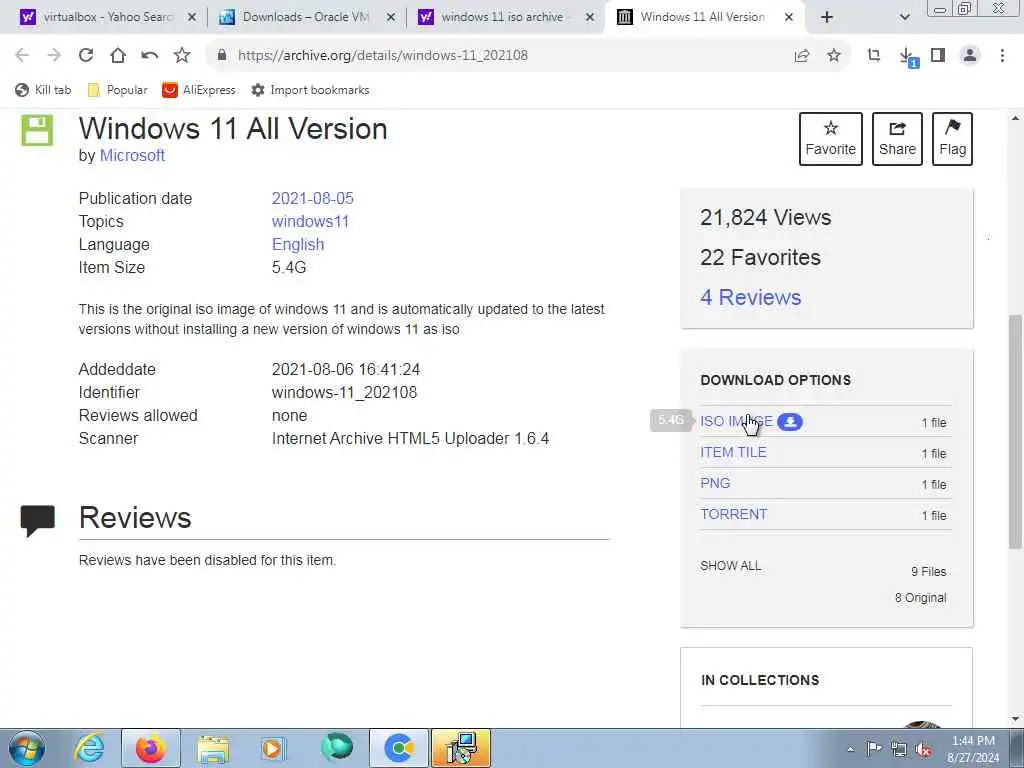The height and width of the screenshot is (768, 1024).
Task: Launch Internet Explorer from taskbar
Action: click(89, 748)
